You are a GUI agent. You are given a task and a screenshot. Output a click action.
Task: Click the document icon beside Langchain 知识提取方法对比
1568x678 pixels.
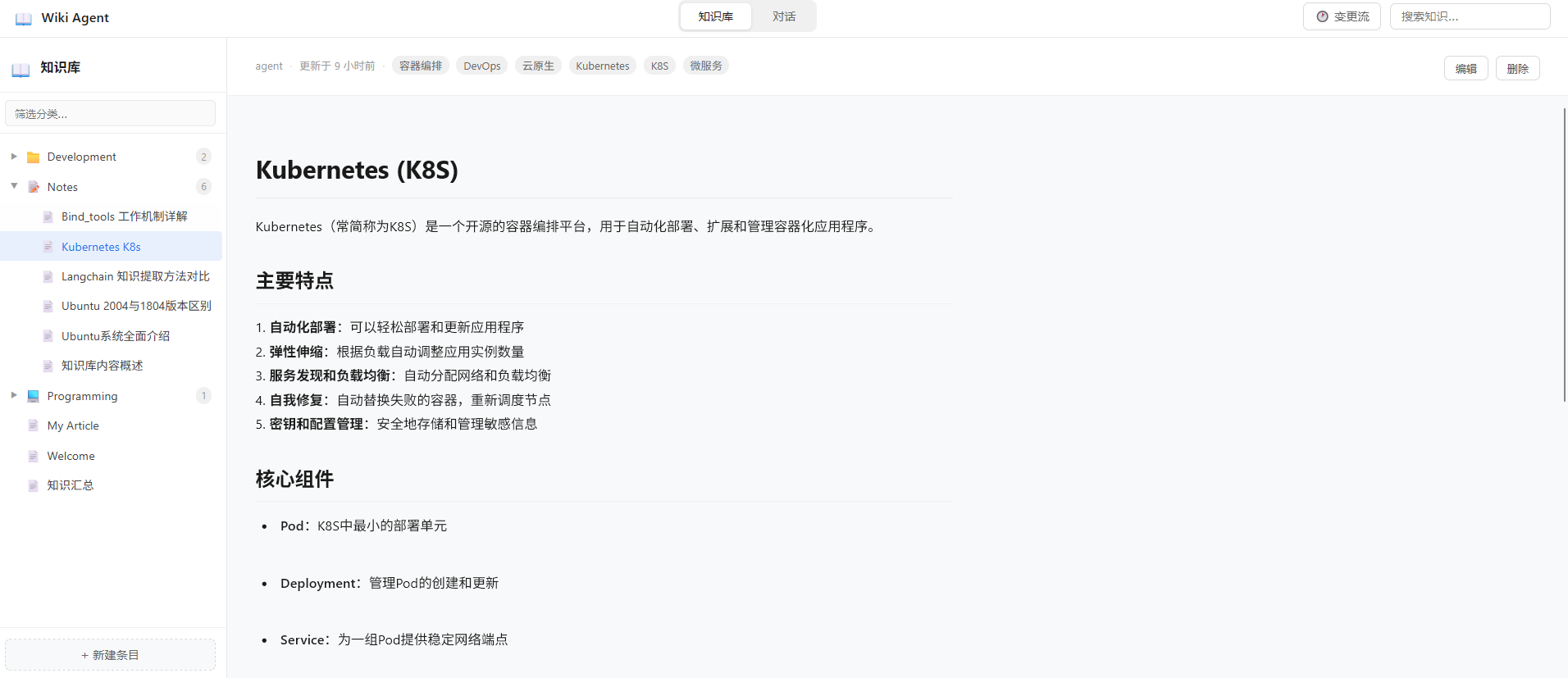click(x=48, y=276)
